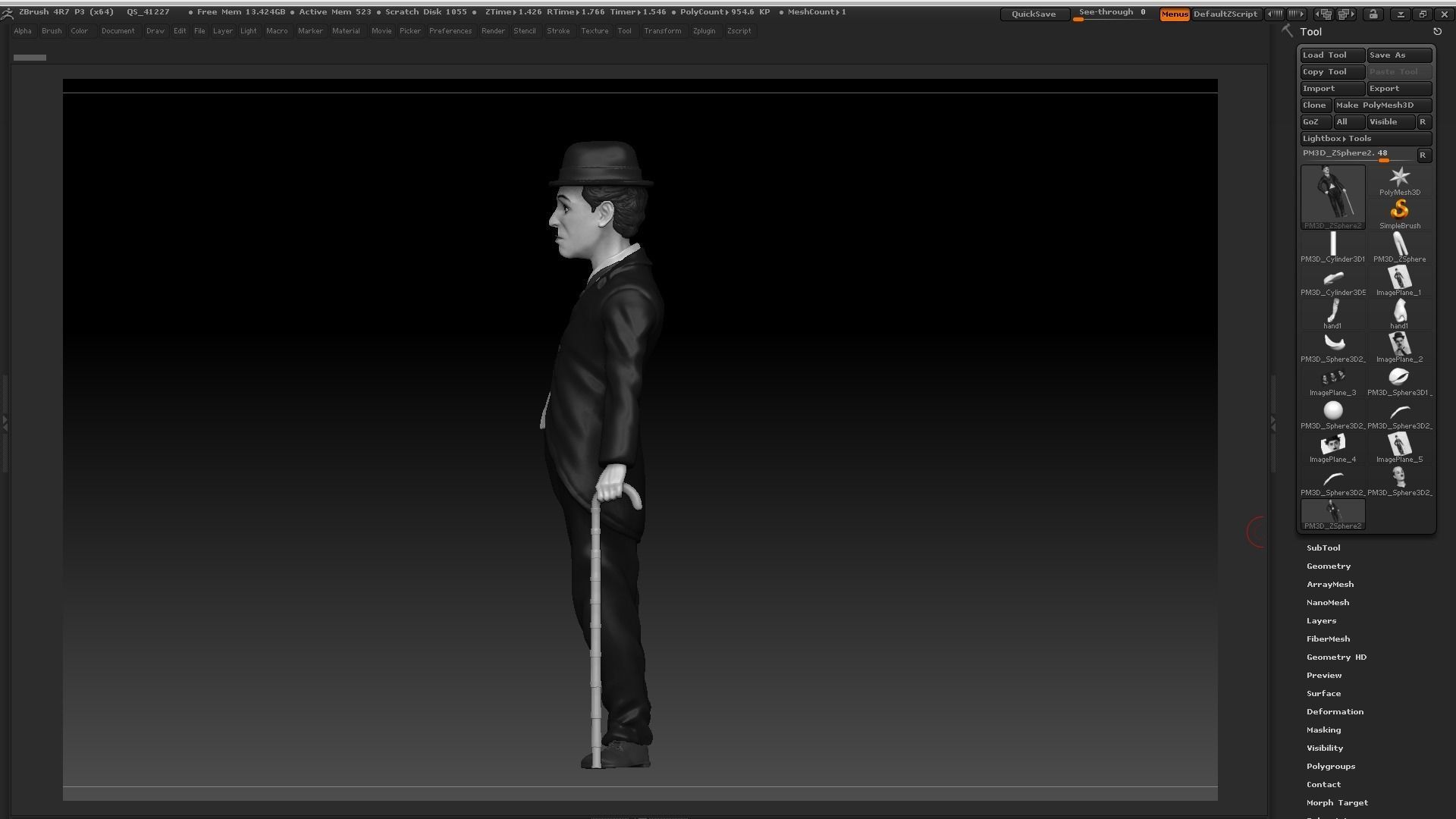Click the Tool palette circular-arrow icon
This screenshot has height=819, width=1456.
point(1437,31)
